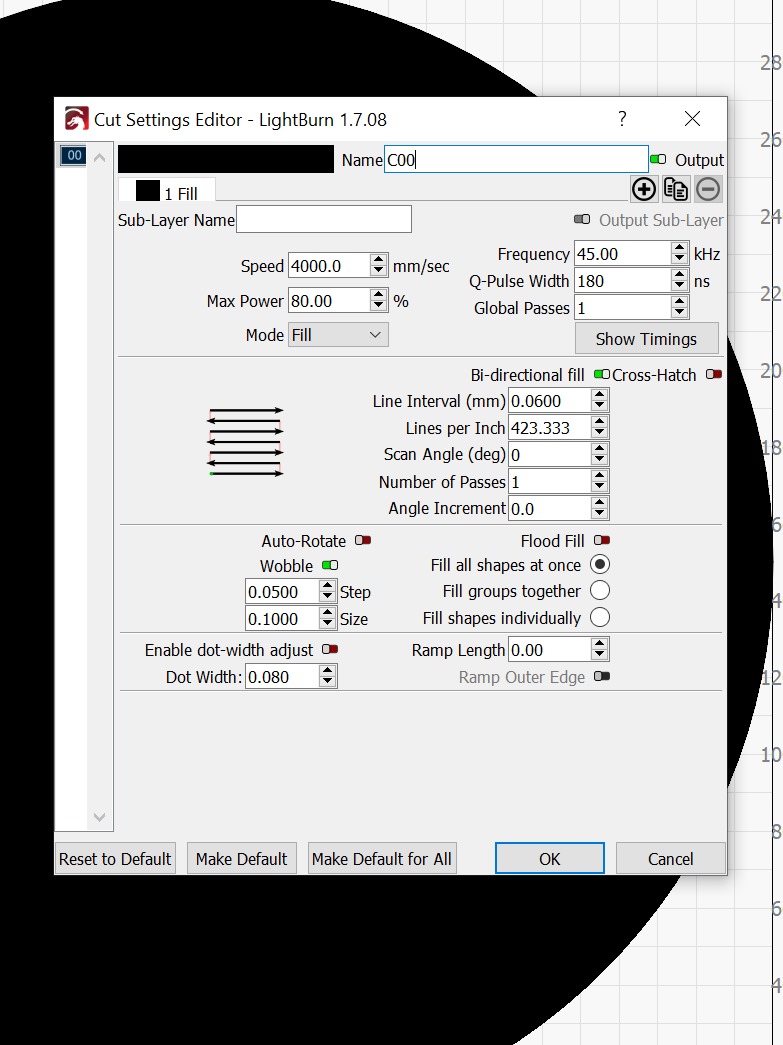
Task: Enable the Cross-Hatch toggle
Action: (714, 375)
